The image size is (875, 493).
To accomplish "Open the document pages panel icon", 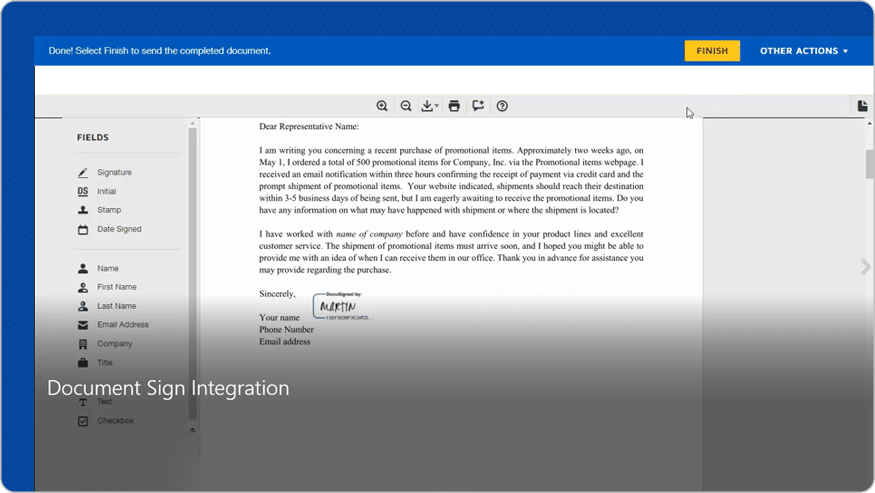I will (862, 106).
